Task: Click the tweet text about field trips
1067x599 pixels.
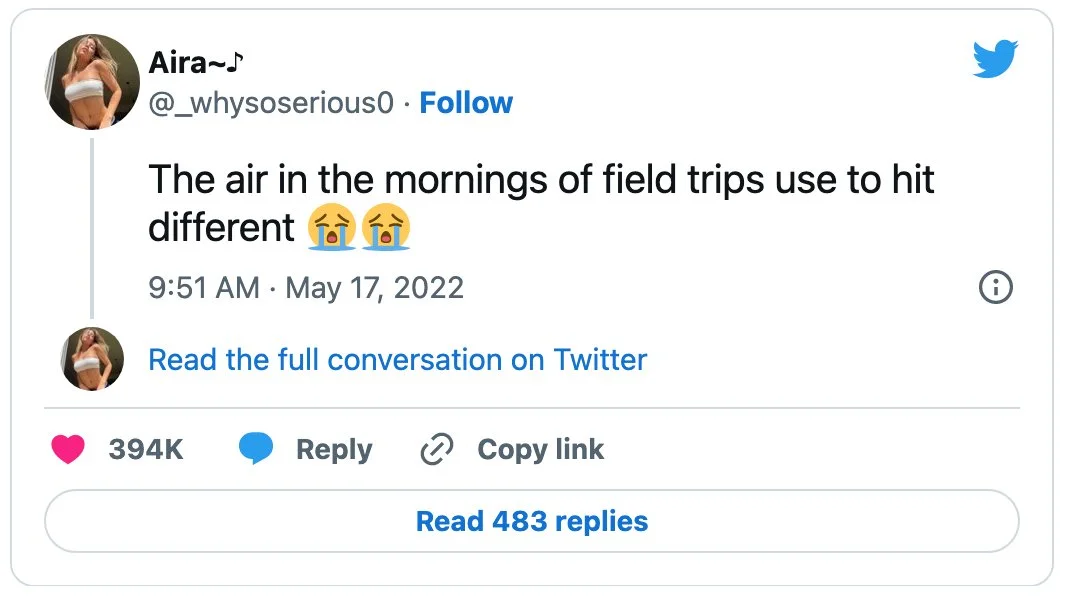Action: point(540,181)
